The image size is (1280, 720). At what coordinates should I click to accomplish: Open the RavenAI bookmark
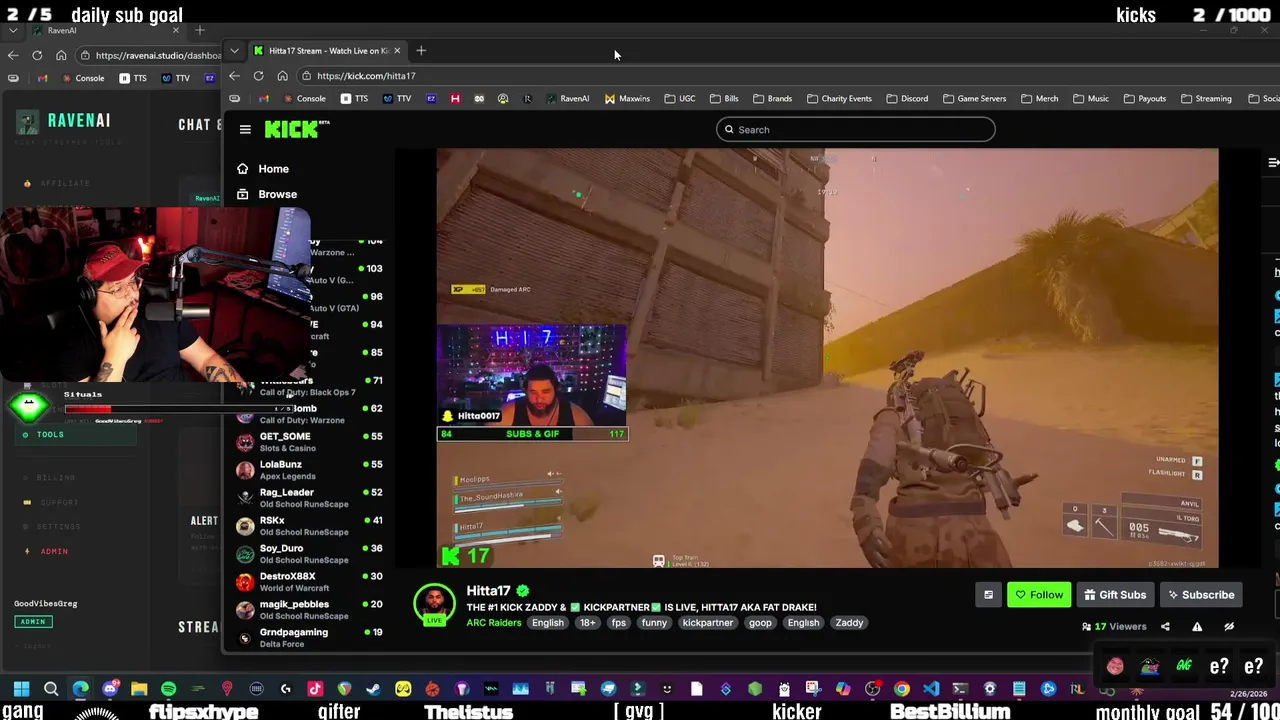pyautogui.click(x=568, y=98)
